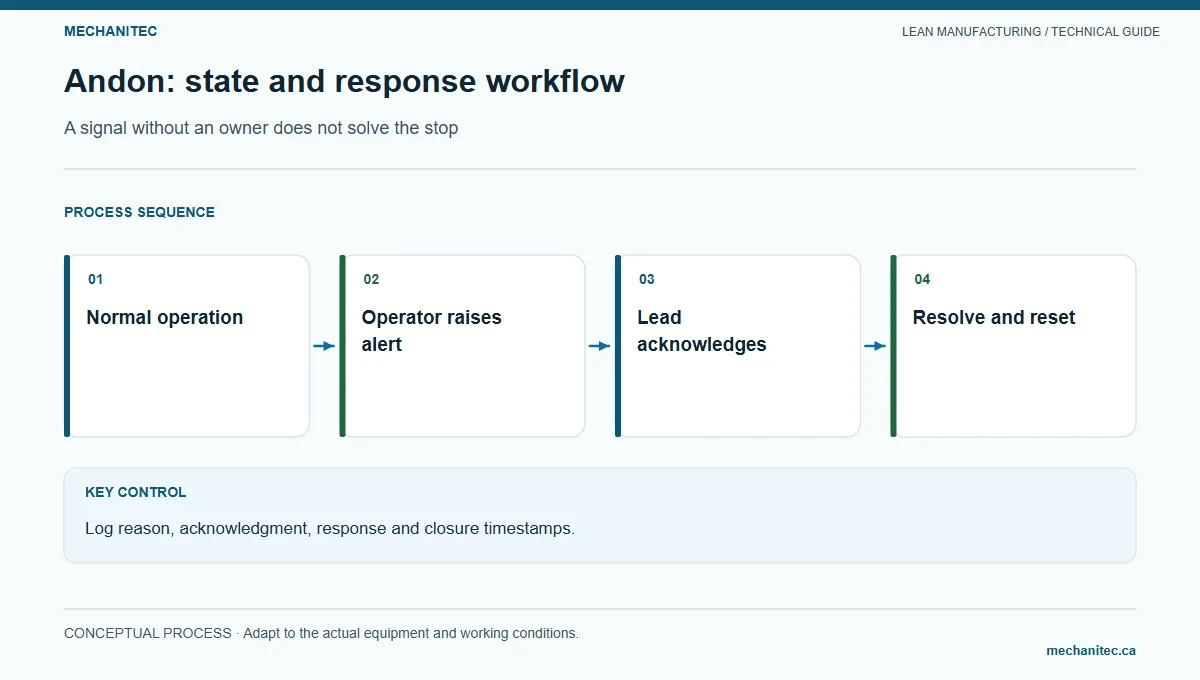1200x680 pixels.
Task: Click the subtitle 'A signal without an owner'
Action: (261, 128)
